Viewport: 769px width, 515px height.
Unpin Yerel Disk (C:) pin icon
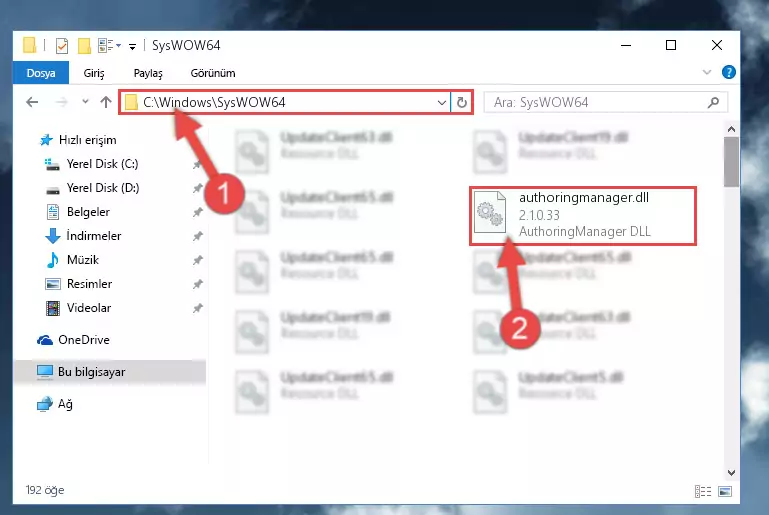pyautogui.click(x=197, y=164)
